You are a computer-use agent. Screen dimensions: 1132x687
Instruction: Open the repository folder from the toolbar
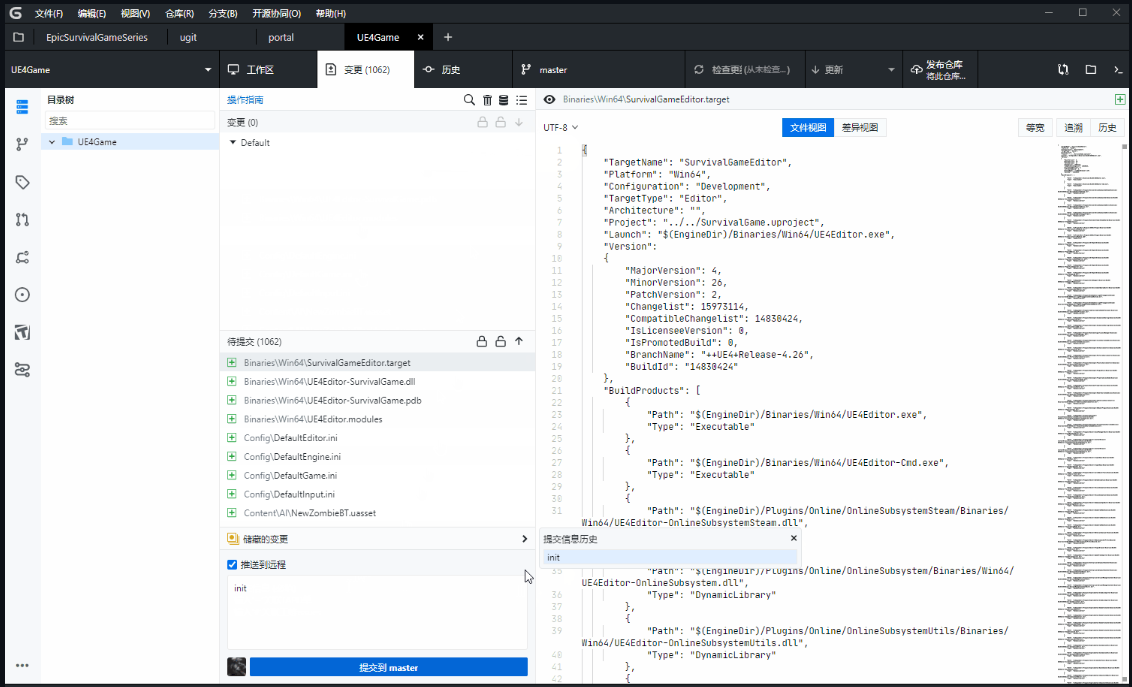1091,69
